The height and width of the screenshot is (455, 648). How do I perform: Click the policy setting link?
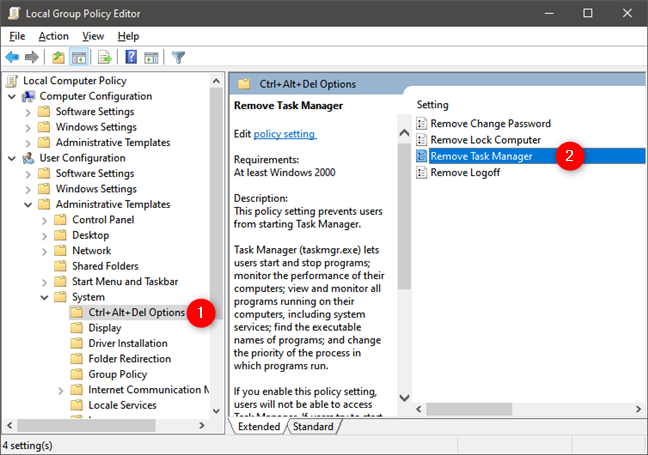pos(285,134)
